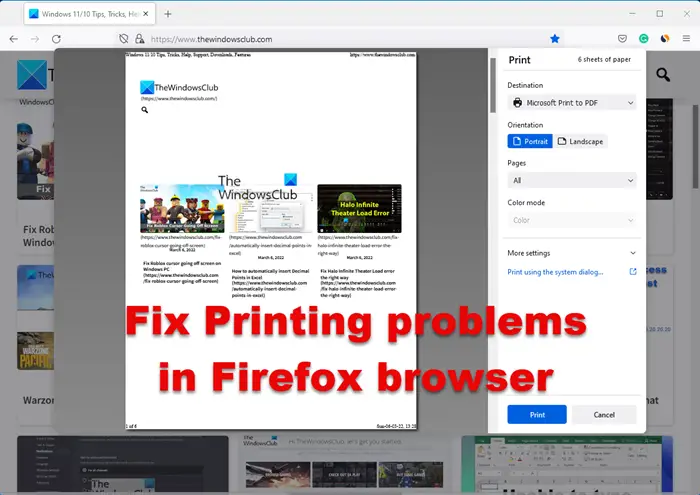Open the Pages dropdown set to All

pos(573,180)
